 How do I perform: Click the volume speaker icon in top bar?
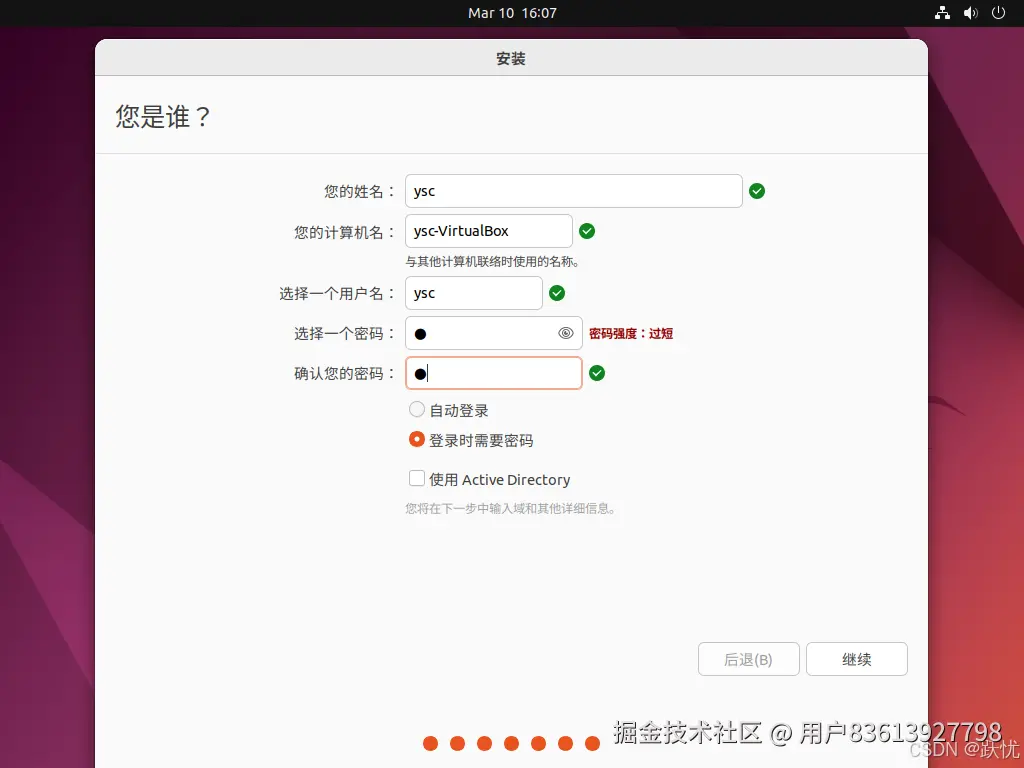[x=970, y=13]
